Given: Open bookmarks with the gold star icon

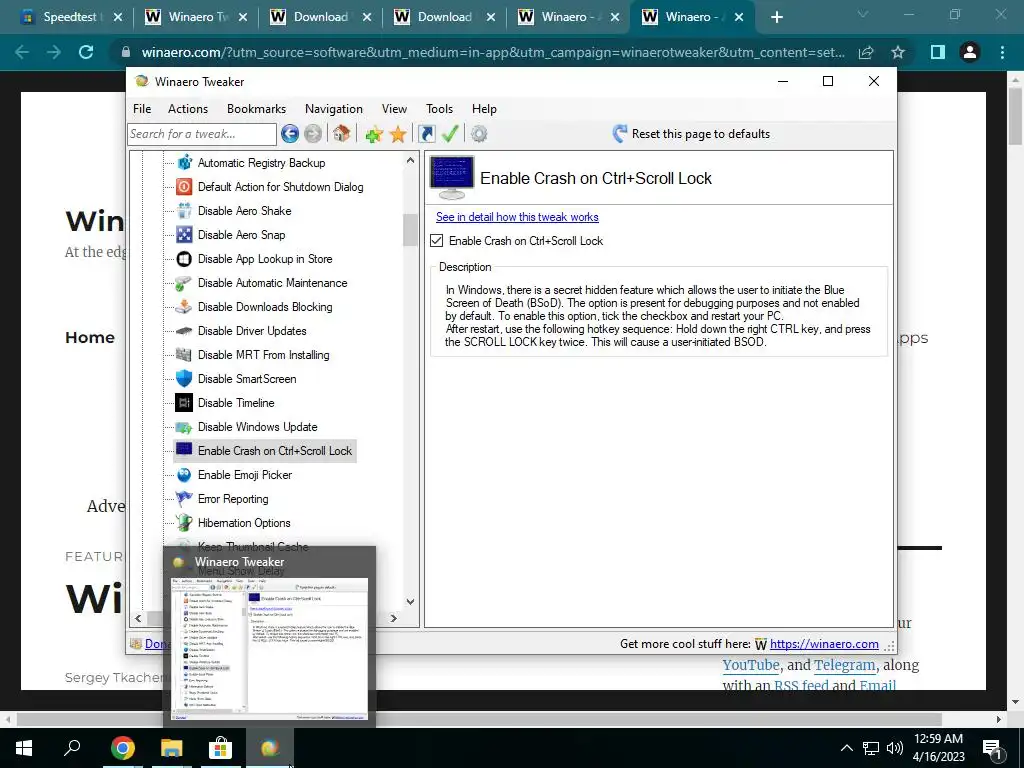Looking at the screenshot, I should (398, 134).
